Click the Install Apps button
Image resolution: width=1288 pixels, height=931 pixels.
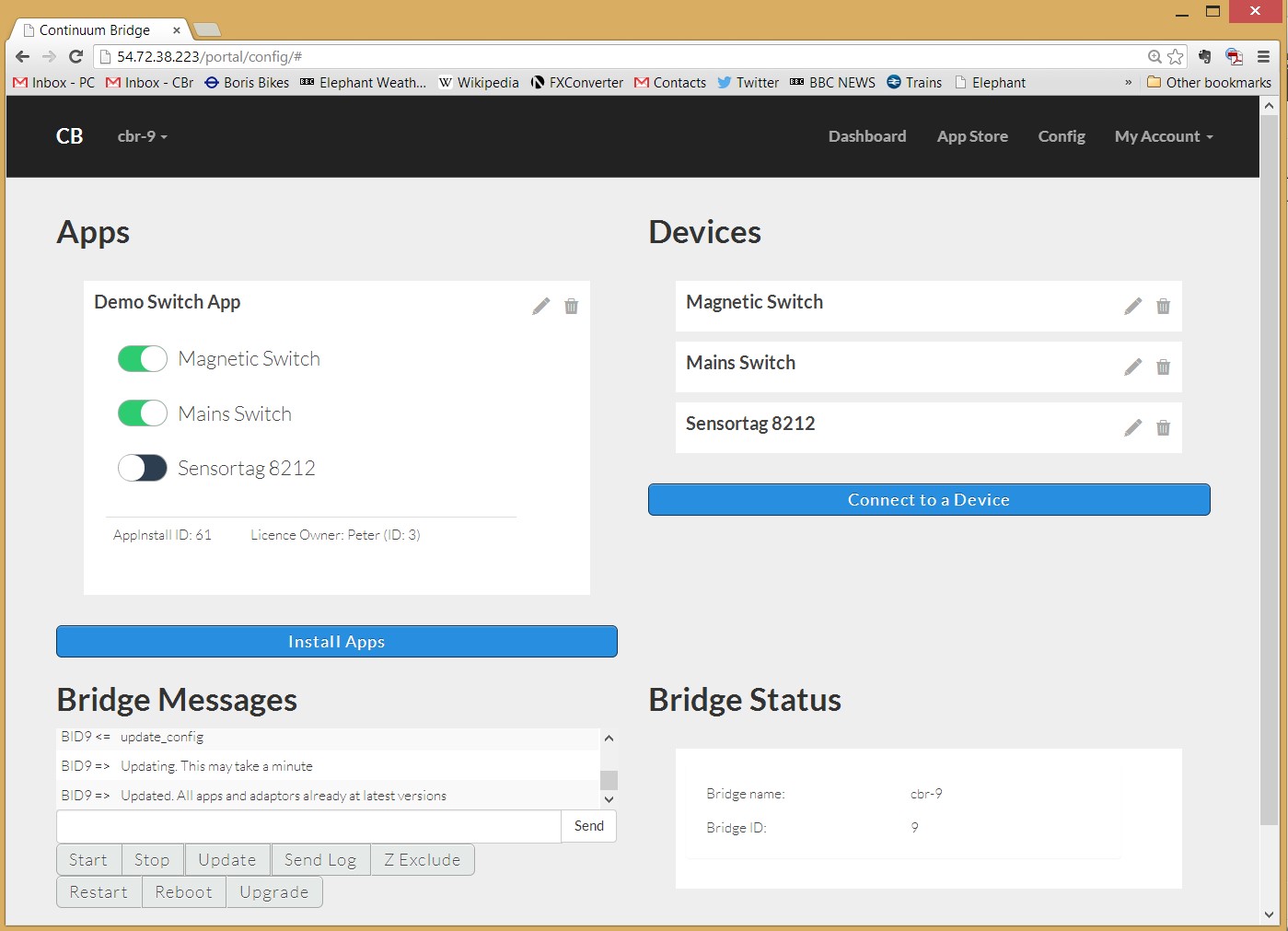[x=337, y=641]
